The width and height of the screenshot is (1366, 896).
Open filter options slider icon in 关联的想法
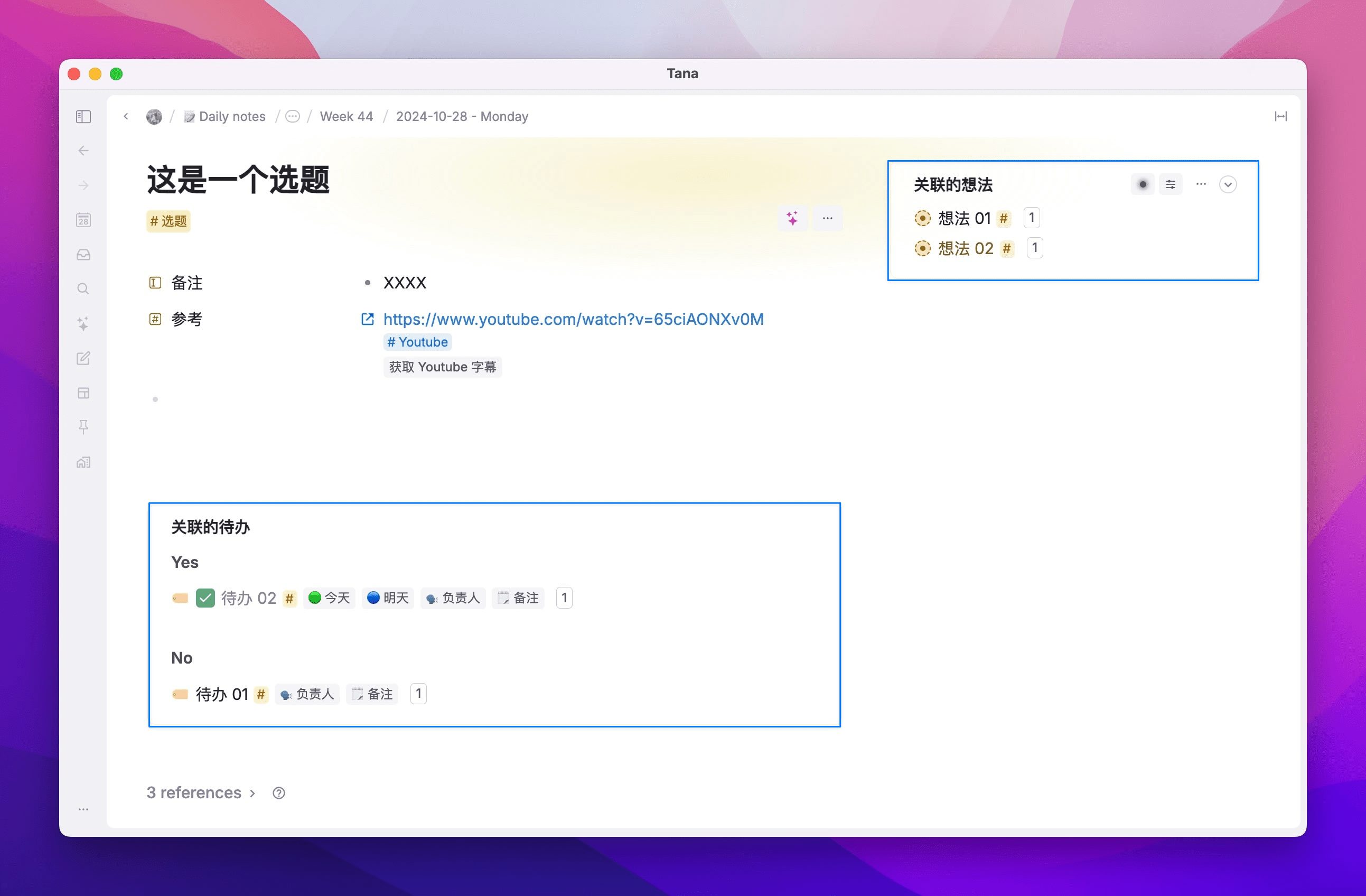[1170, 185]
